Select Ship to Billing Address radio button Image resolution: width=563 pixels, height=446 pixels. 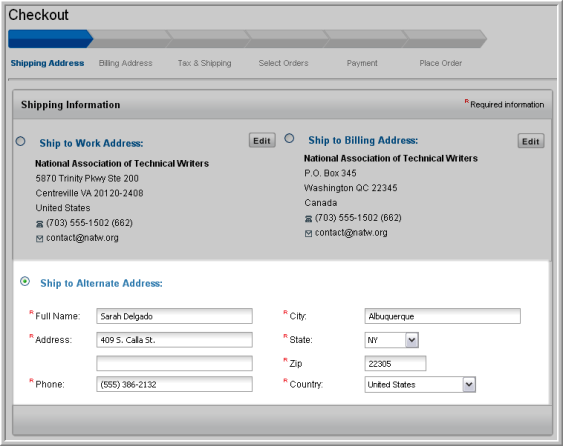[289, 138]
